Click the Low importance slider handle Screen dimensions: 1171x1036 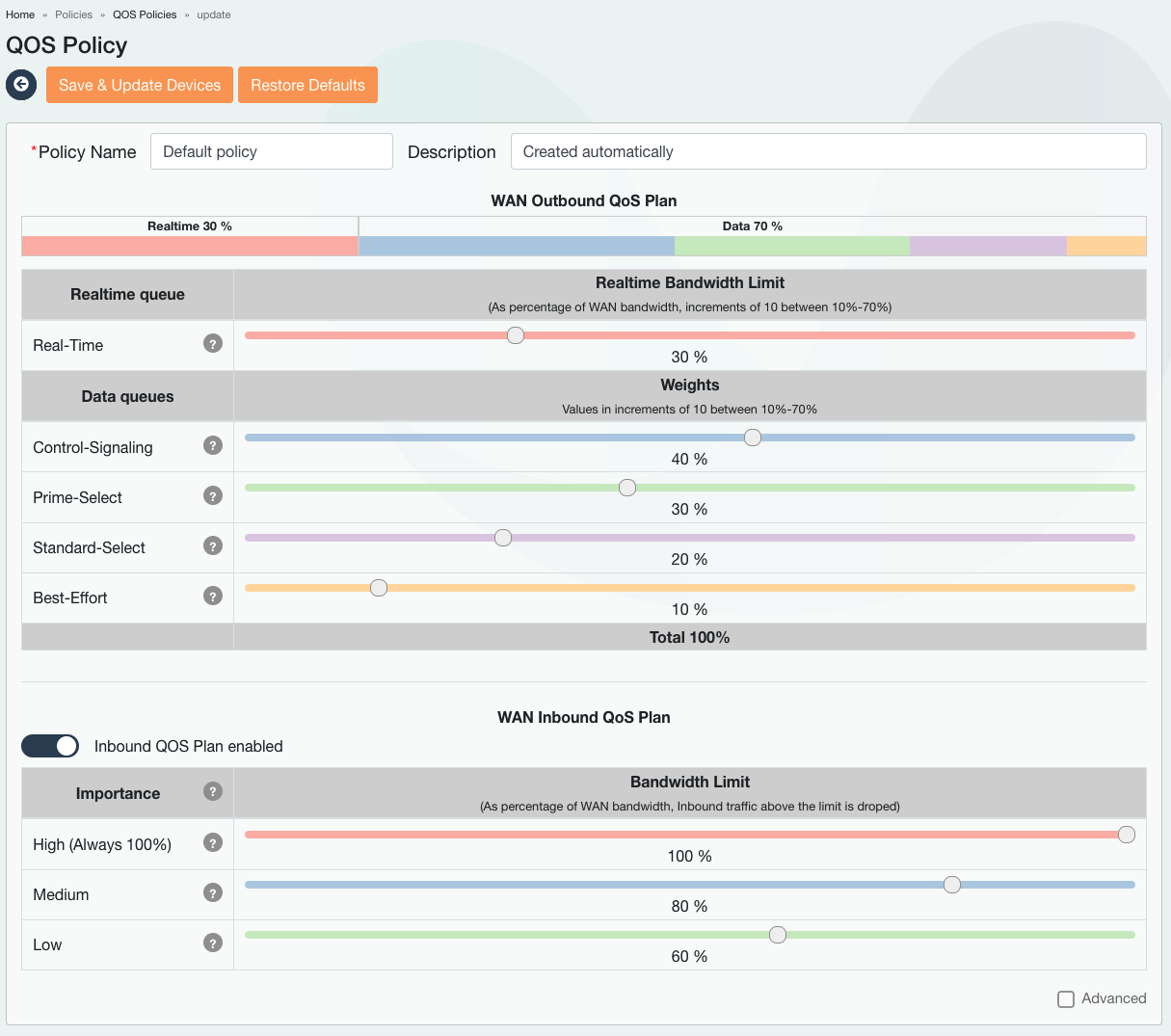click(x=778, y=935)
